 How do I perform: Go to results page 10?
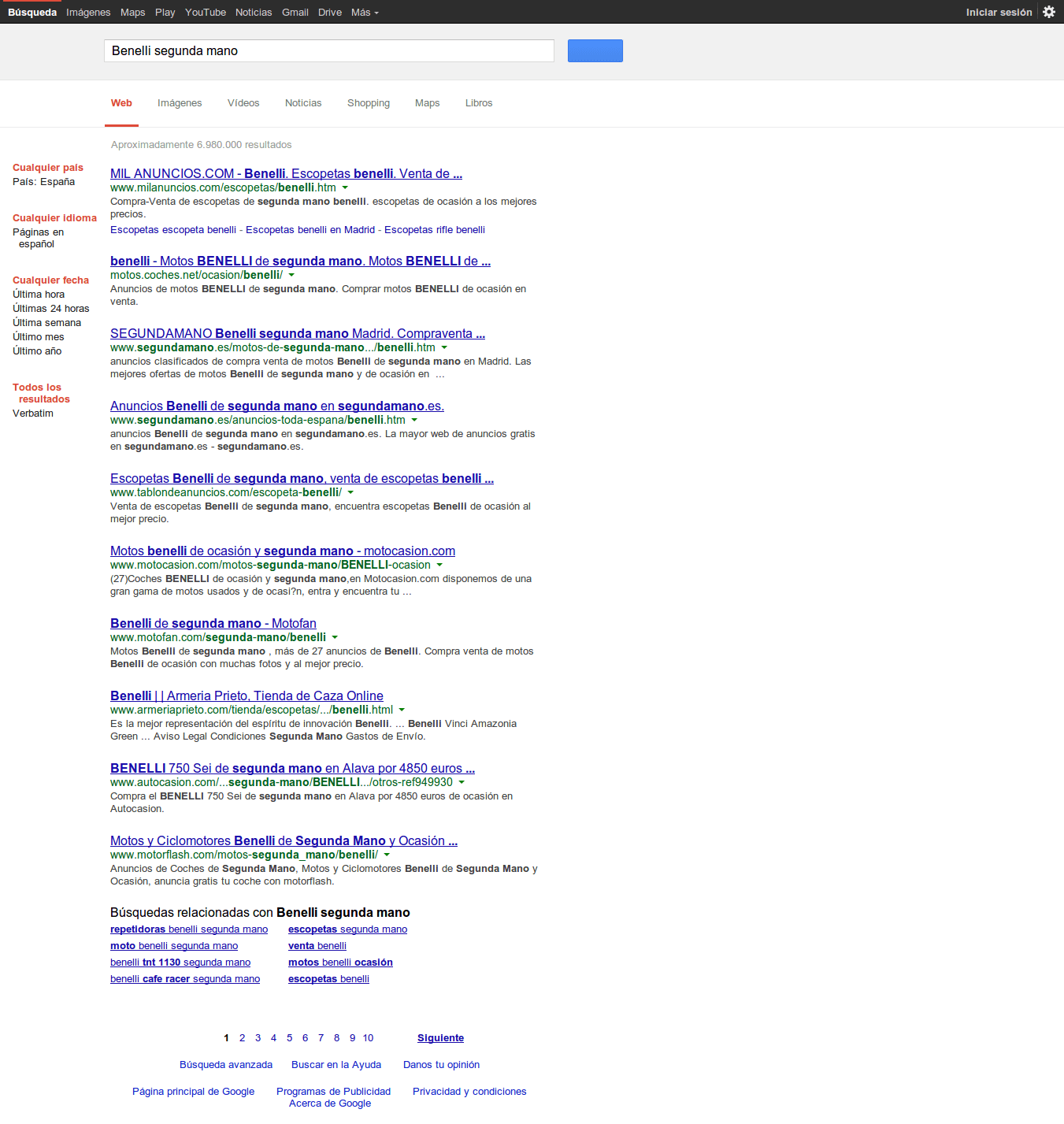click(368, 1038)
